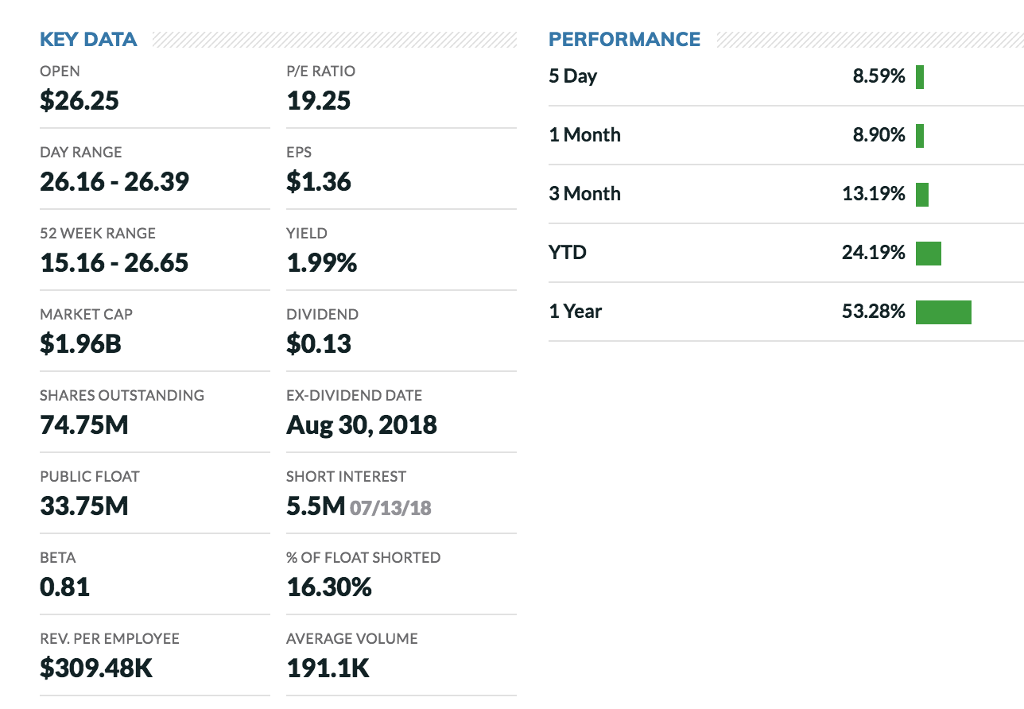
Task: Click the % of Float Shorted value
Action: [x=329, y=587]
